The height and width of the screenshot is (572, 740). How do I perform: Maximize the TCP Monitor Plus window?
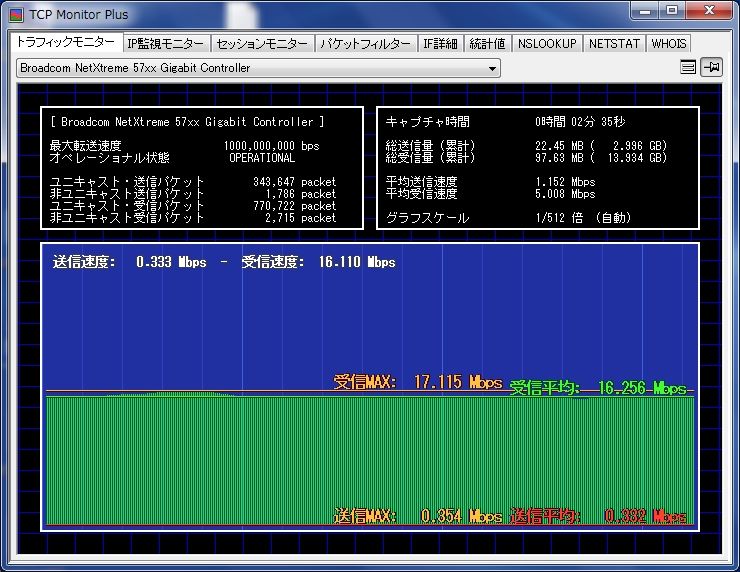click(672, 11)
